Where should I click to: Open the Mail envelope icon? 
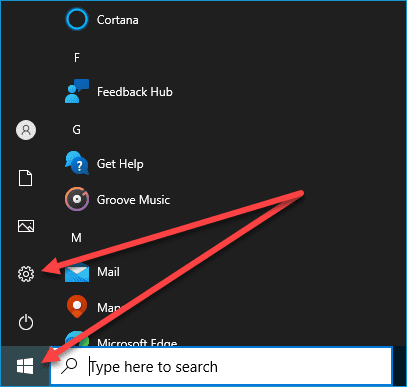77,272
